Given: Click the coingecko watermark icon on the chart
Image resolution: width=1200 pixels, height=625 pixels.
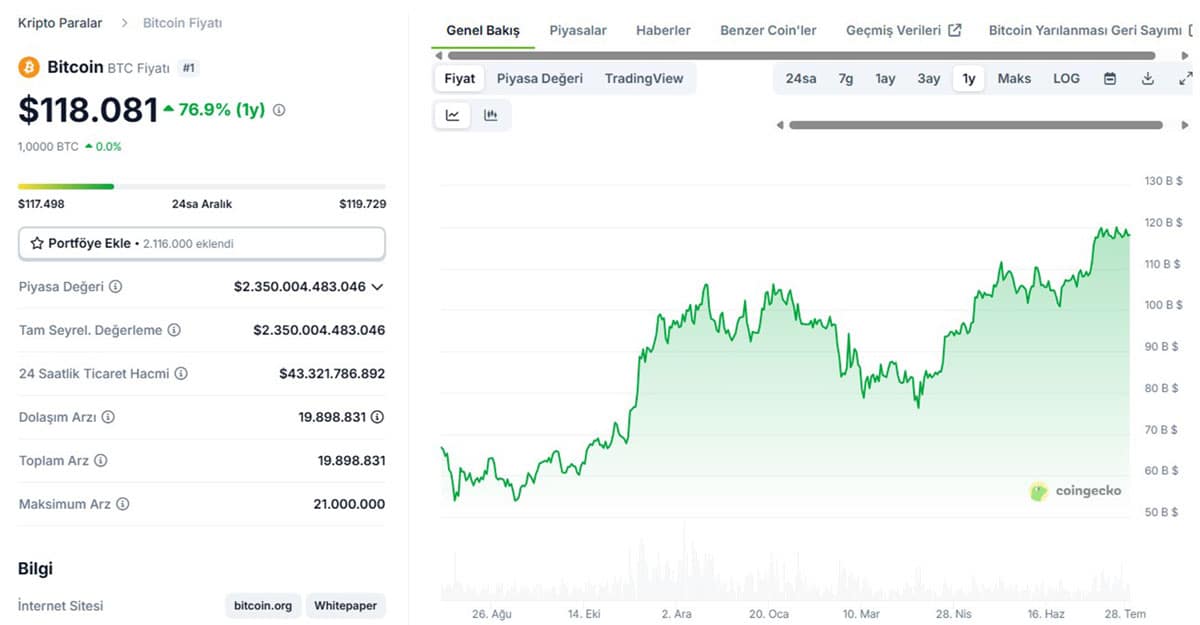Looking at the screenshot, I should click(x=1039, y=491).
